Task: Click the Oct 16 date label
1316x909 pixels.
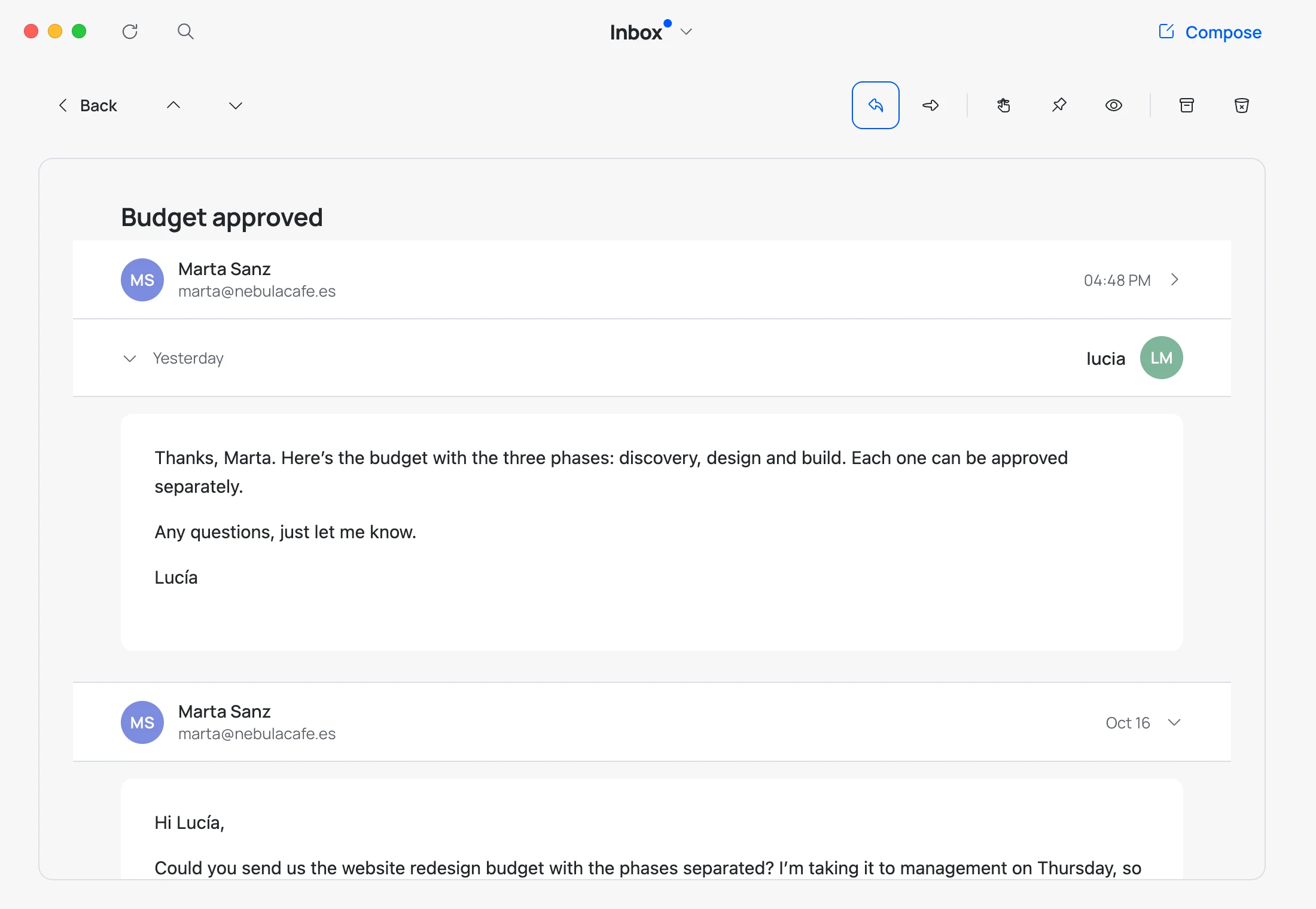Action: pos(1128,723)
